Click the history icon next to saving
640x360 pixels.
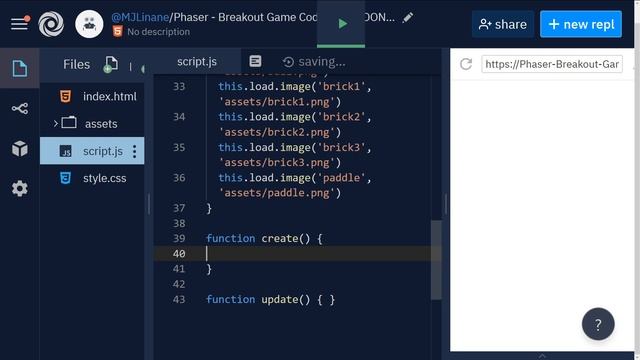pos(288,62)
